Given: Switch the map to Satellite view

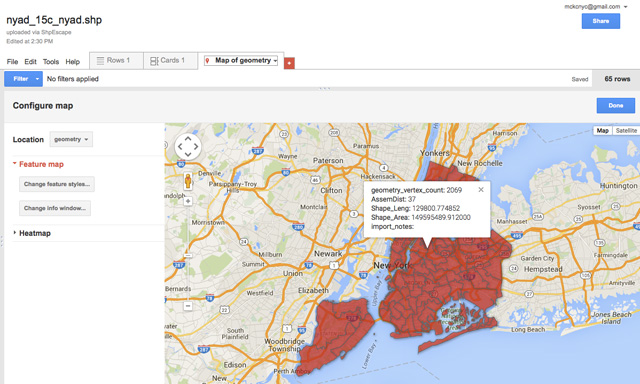Looking at the screenshot, I should click(626, 131).
